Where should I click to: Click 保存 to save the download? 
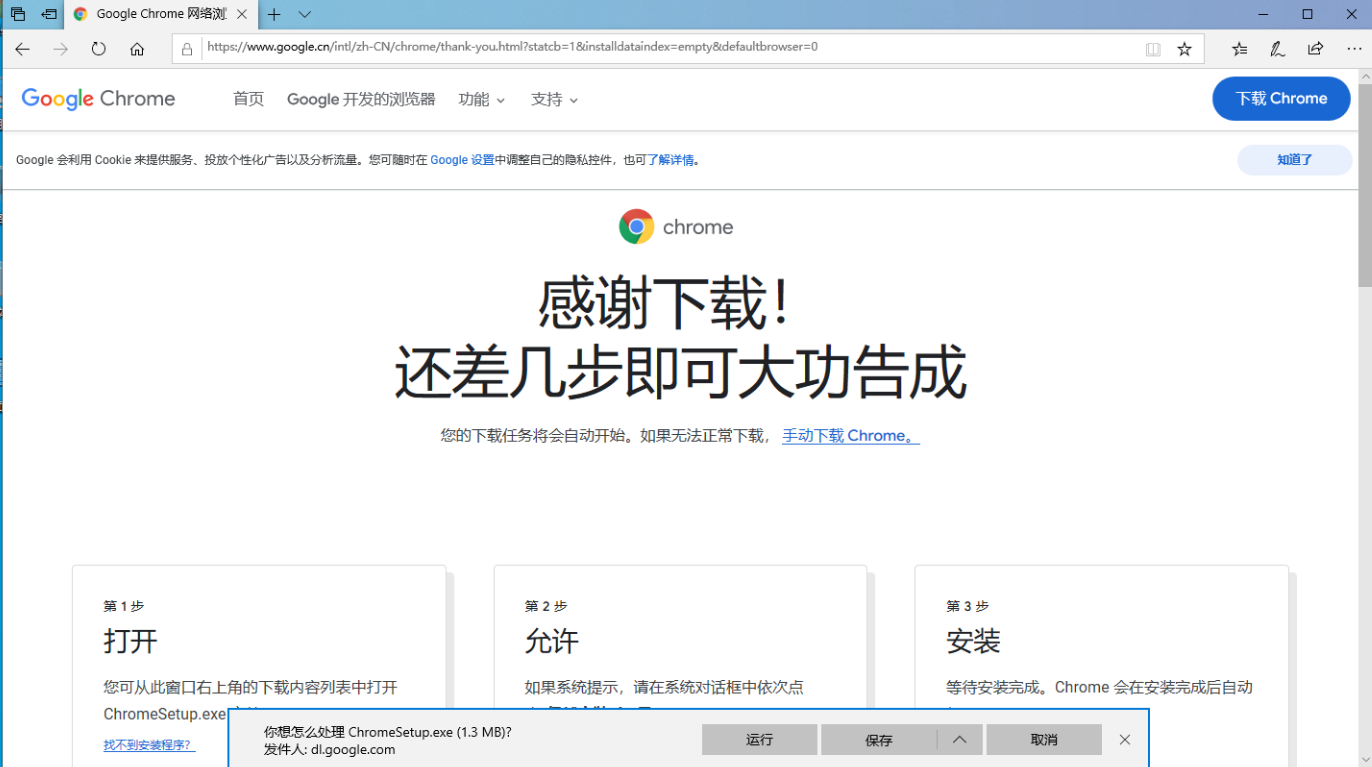878,740
